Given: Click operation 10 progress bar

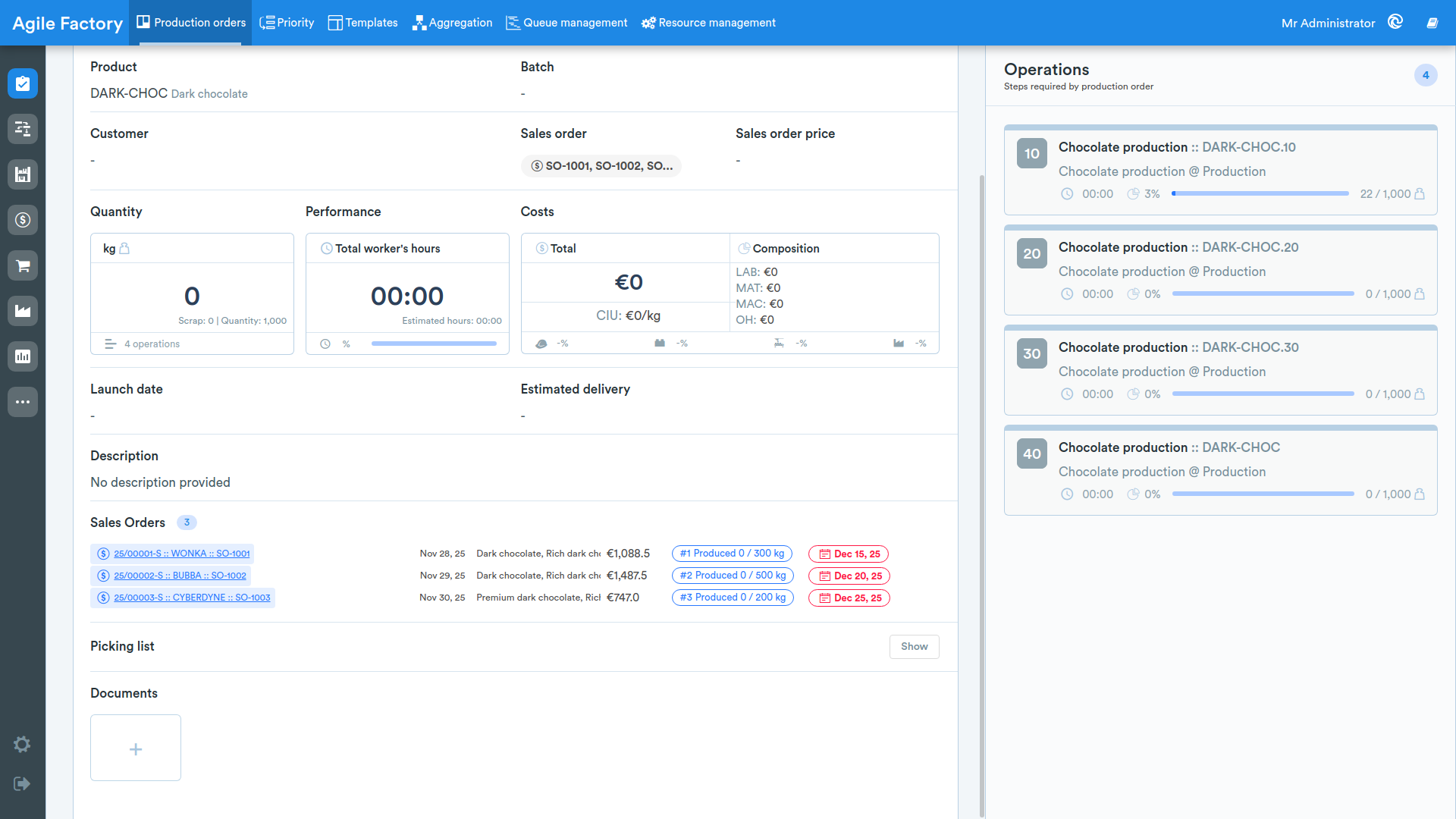Looking at the screenshot, I should point(1260,193).
